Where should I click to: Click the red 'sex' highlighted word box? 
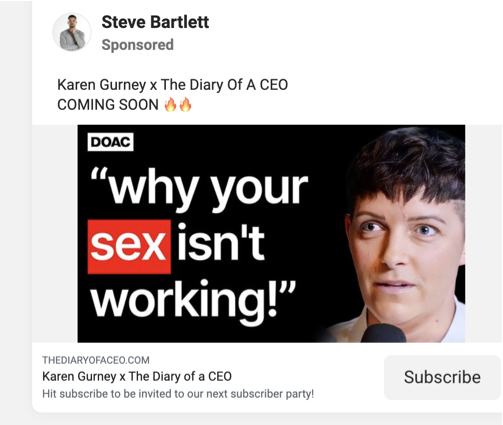[x=129, y=247]
